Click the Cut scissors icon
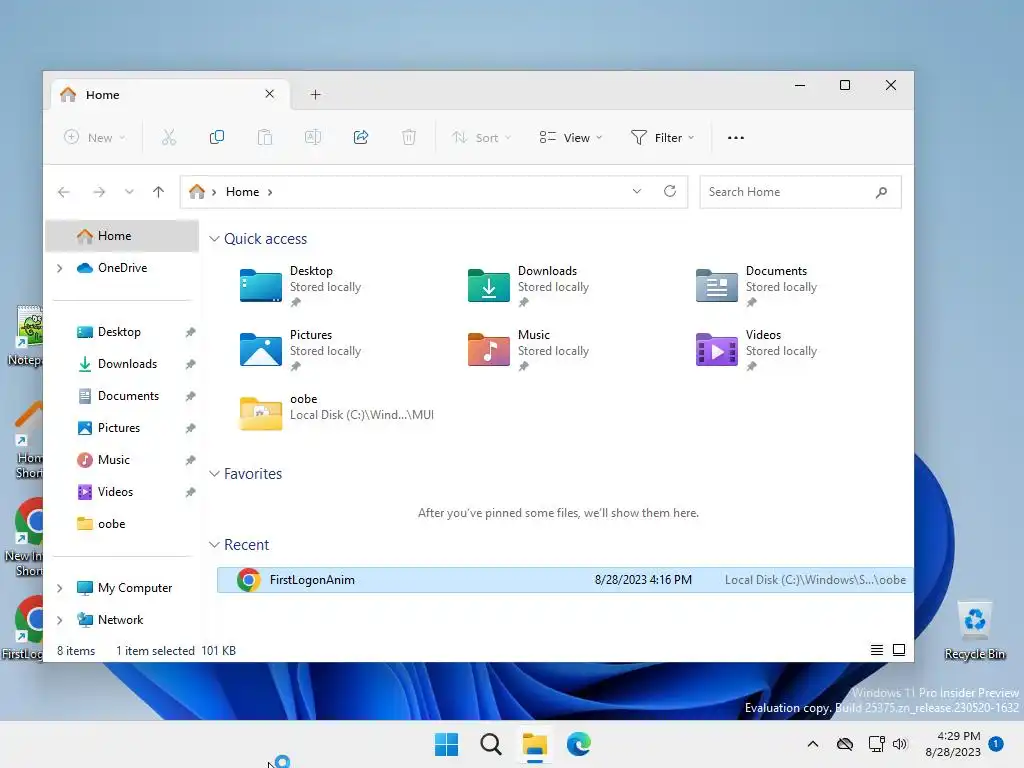The width and height of the screenshot is (1024, 768). click(168, 137)
